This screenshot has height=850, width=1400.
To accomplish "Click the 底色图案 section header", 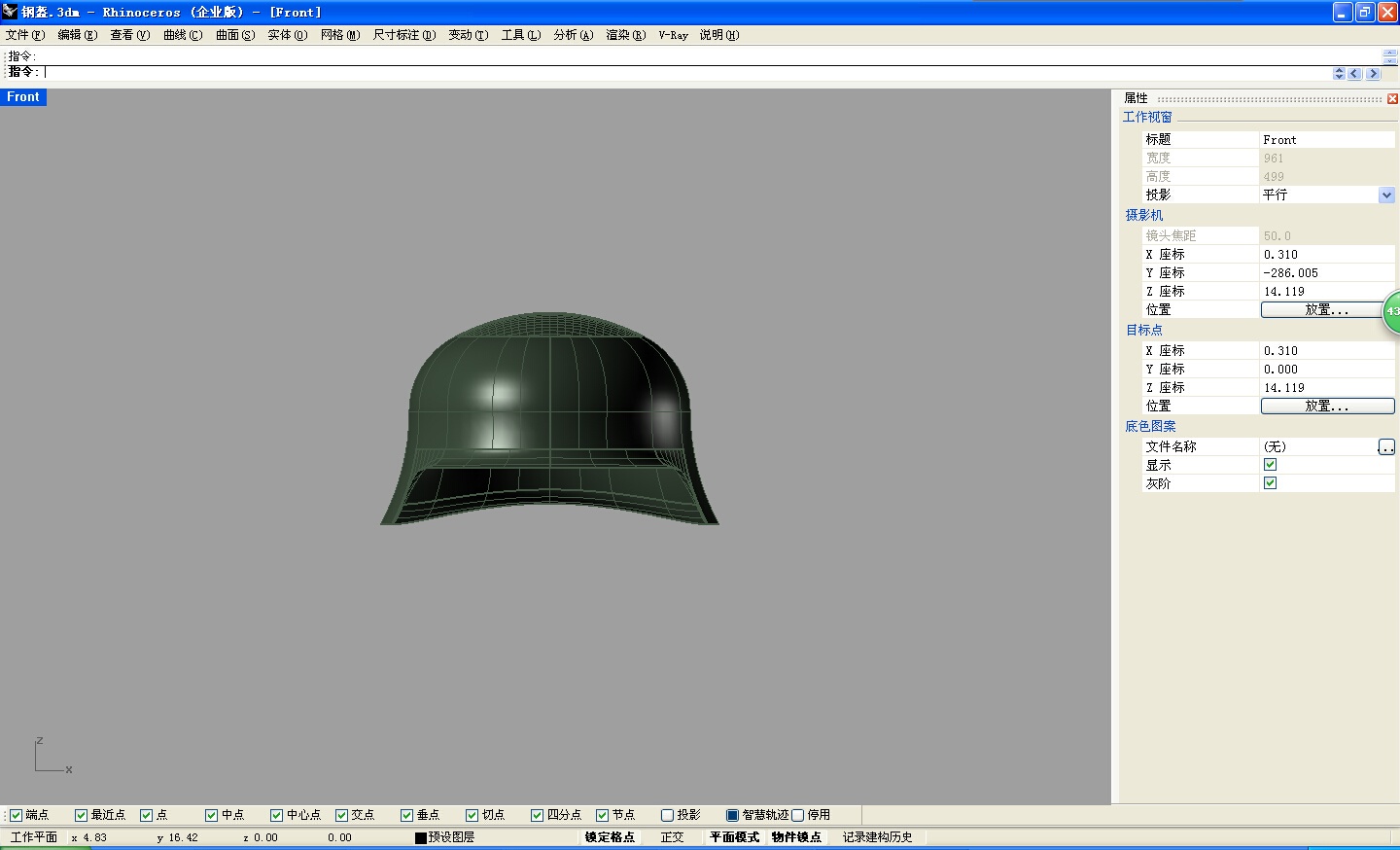I will point(1150,427).
